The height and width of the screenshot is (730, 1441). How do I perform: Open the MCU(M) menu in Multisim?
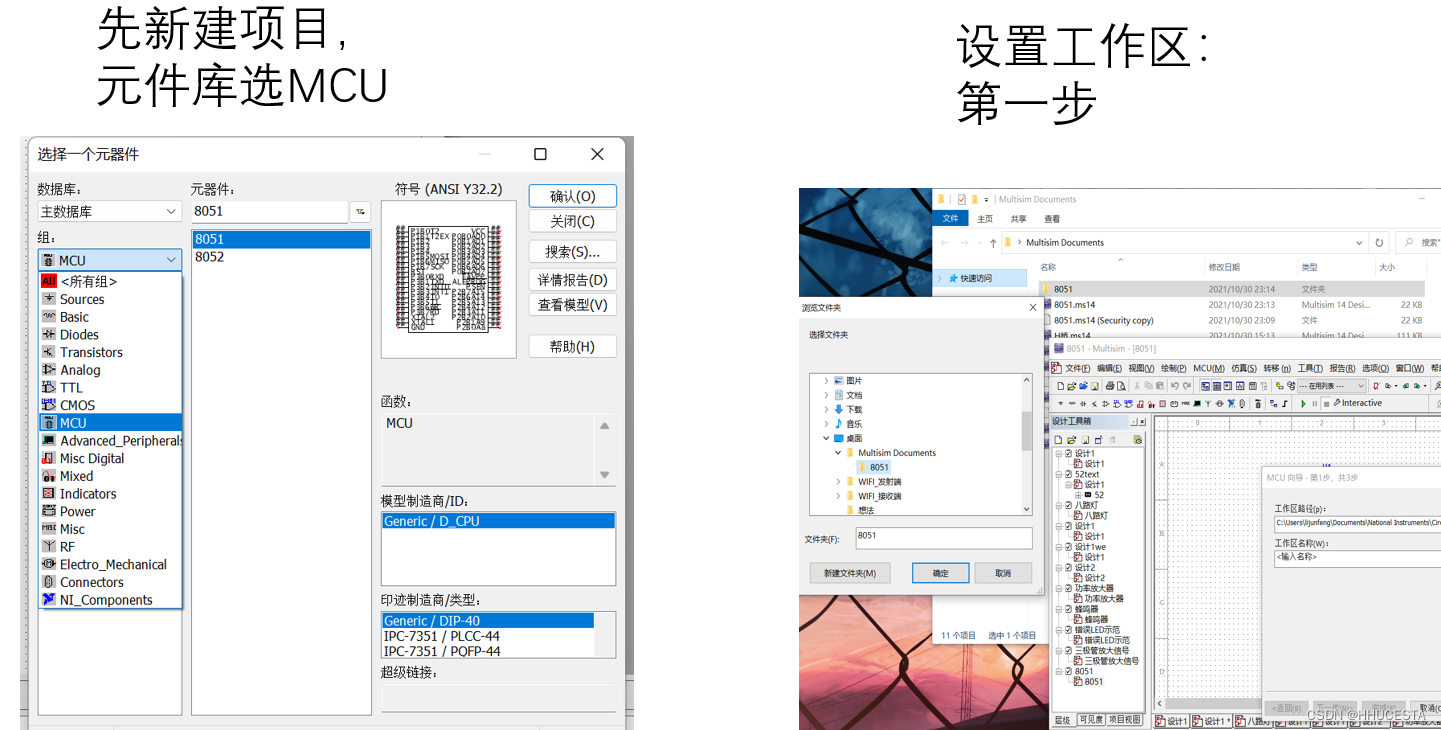coord(1209,368)
